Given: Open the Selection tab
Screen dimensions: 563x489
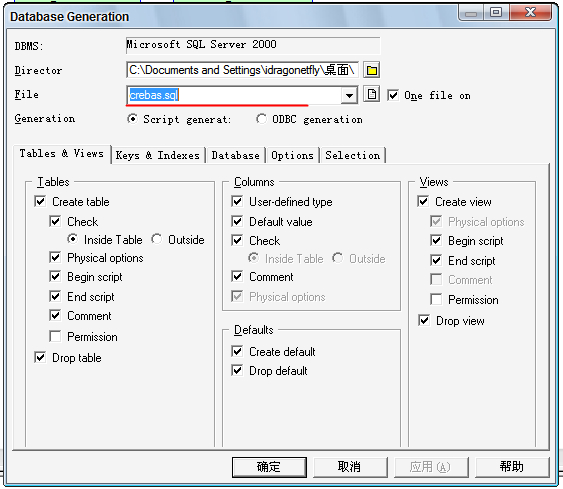Looking at the screenshot, I should tap(353, 155).
